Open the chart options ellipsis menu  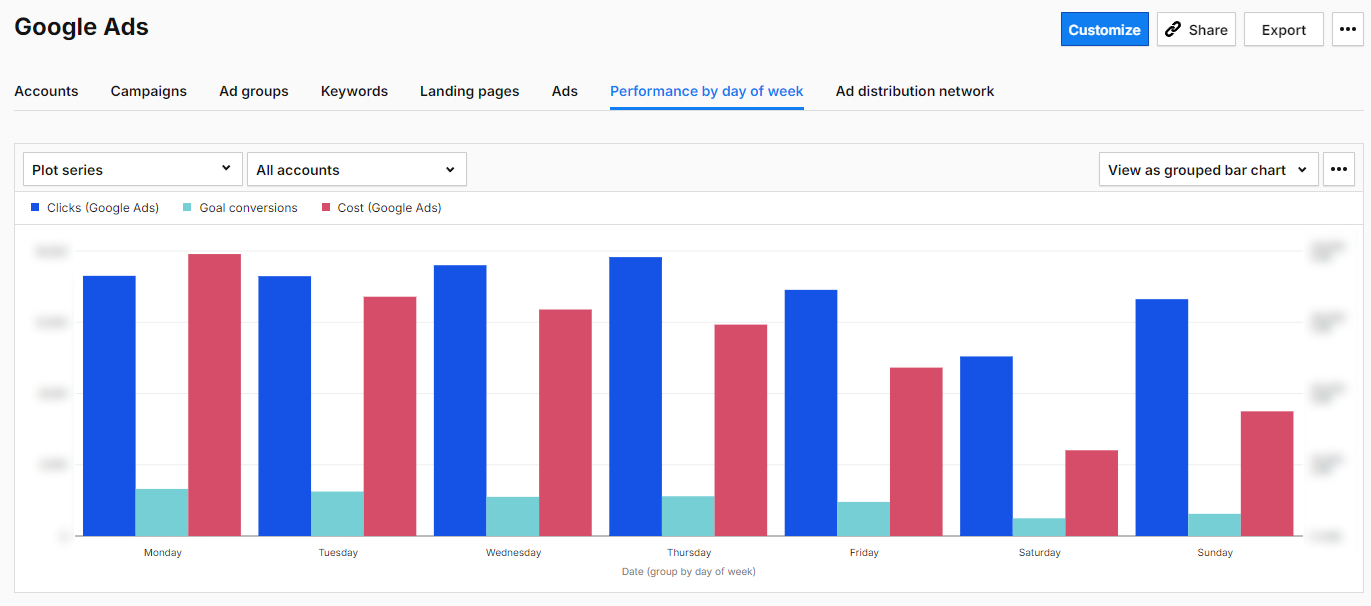click(1339, 168)
